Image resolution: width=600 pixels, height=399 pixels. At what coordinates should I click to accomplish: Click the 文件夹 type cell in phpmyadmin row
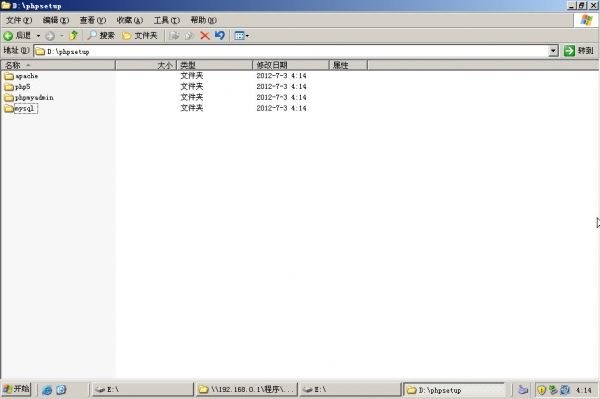(192, 97)
